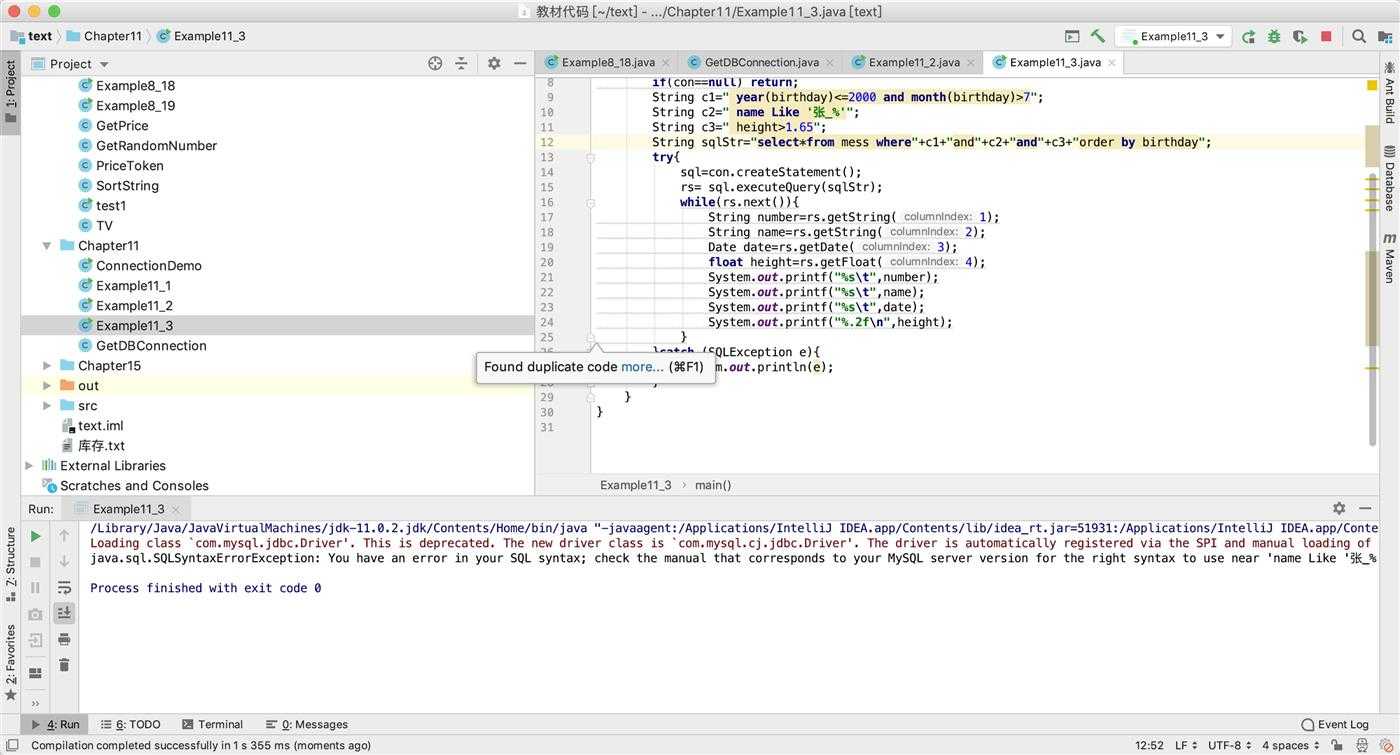Click the more... link in duplicate code tooltip

click(642, 367)
